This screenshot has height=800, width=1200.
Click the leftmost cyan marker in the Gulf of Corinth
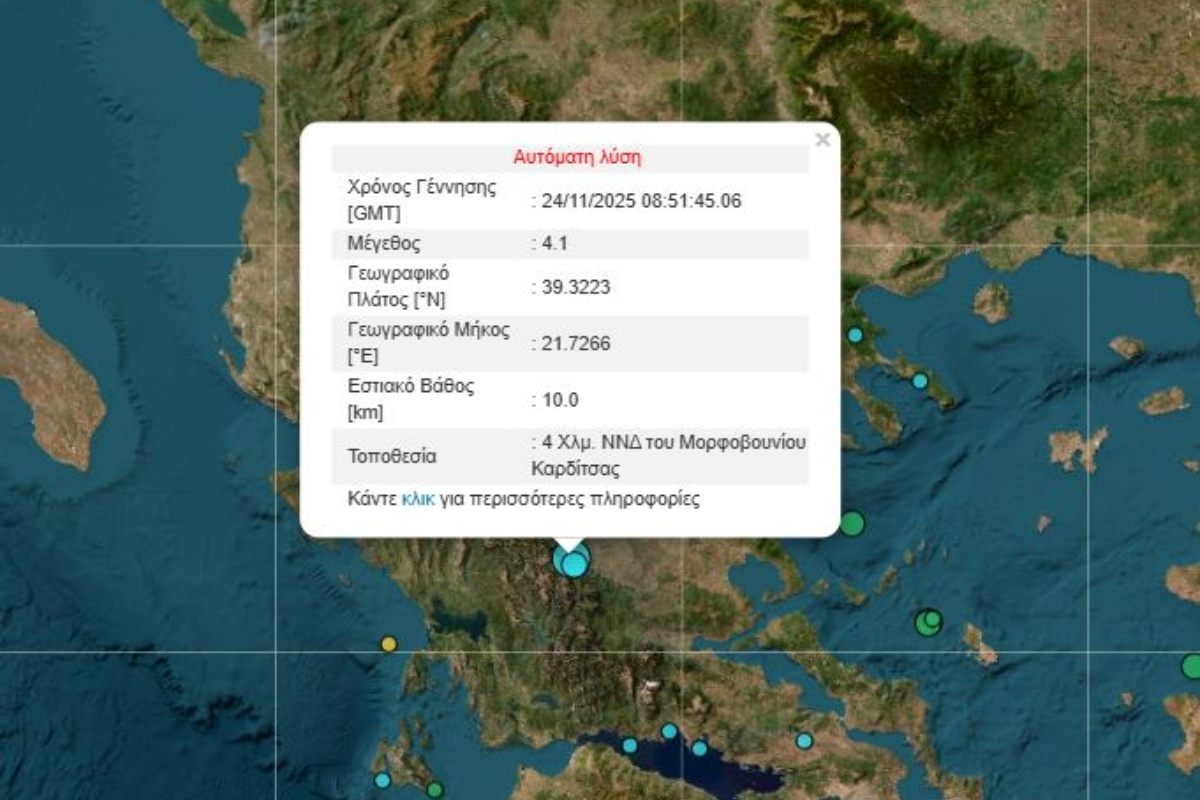click(x=630, y=745)
